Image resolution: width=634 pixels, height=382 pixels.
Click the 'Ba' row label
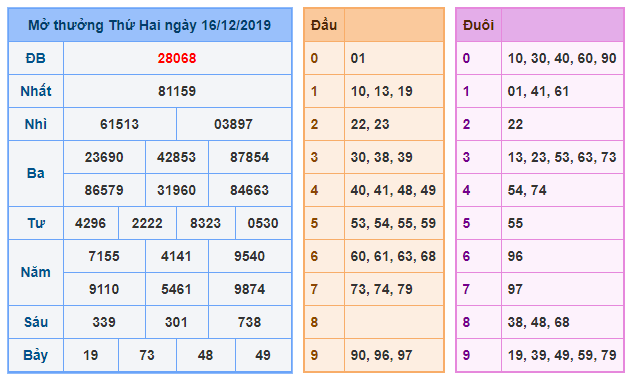pyautogui.click(x=36, y=173)
